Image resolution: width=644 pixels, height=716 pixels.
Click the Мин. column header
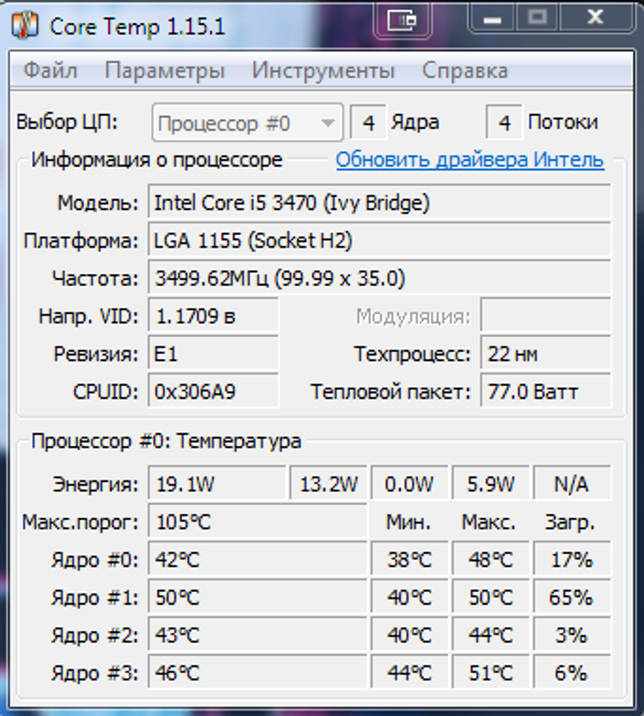[x=408, y=521]
